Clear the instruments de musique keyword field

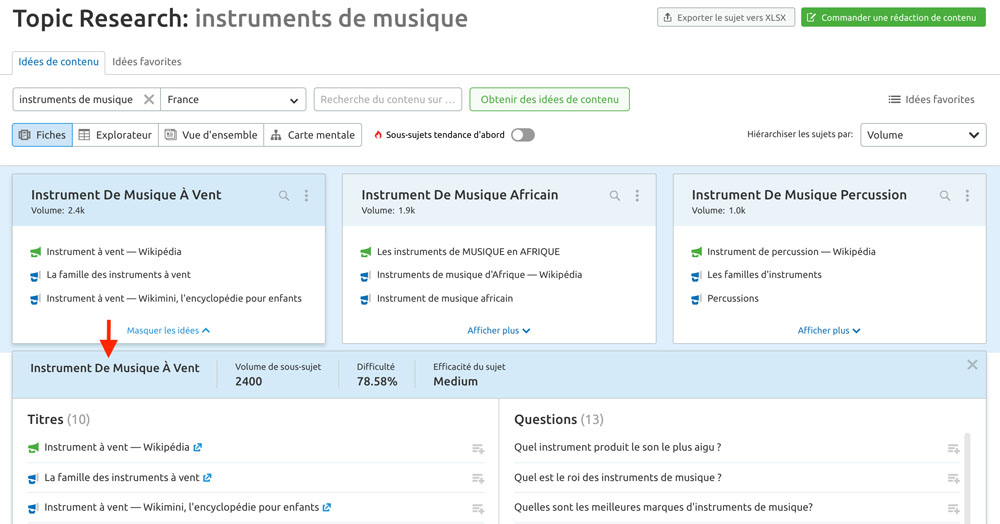click(149, 99)
